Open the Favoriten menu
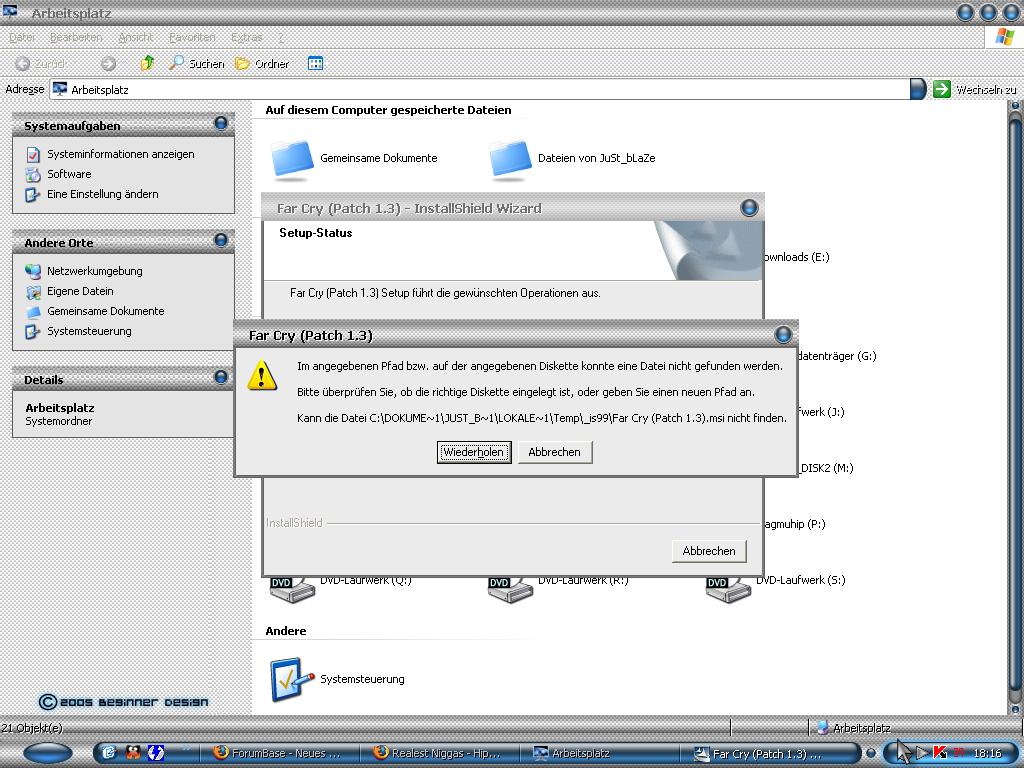Viewport: 1024px width, 768px height. tap(191, 37)
